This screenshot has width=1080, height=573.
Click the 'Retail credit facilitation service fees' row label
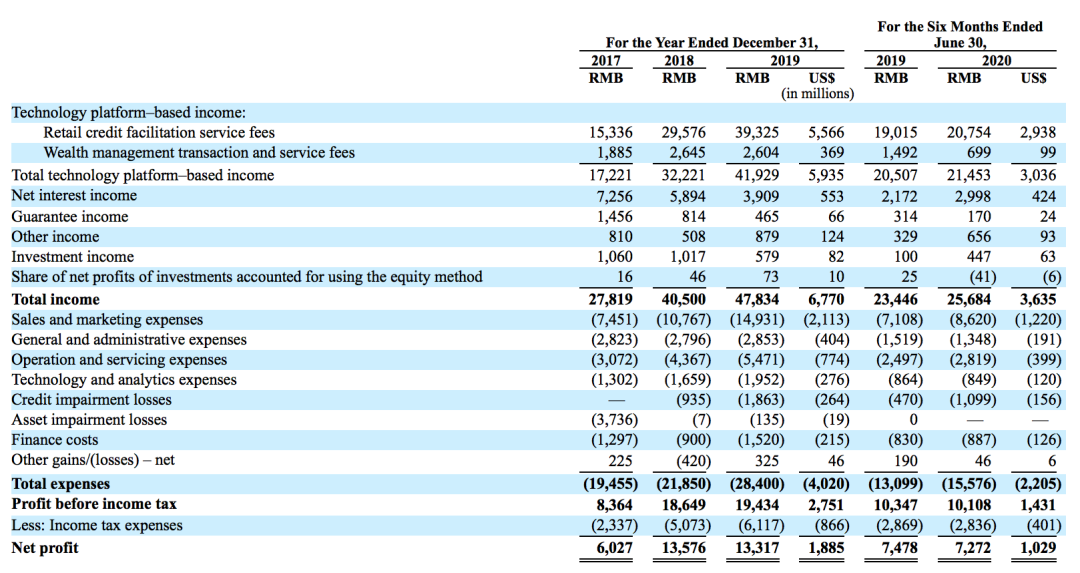[x=159, y=132]
